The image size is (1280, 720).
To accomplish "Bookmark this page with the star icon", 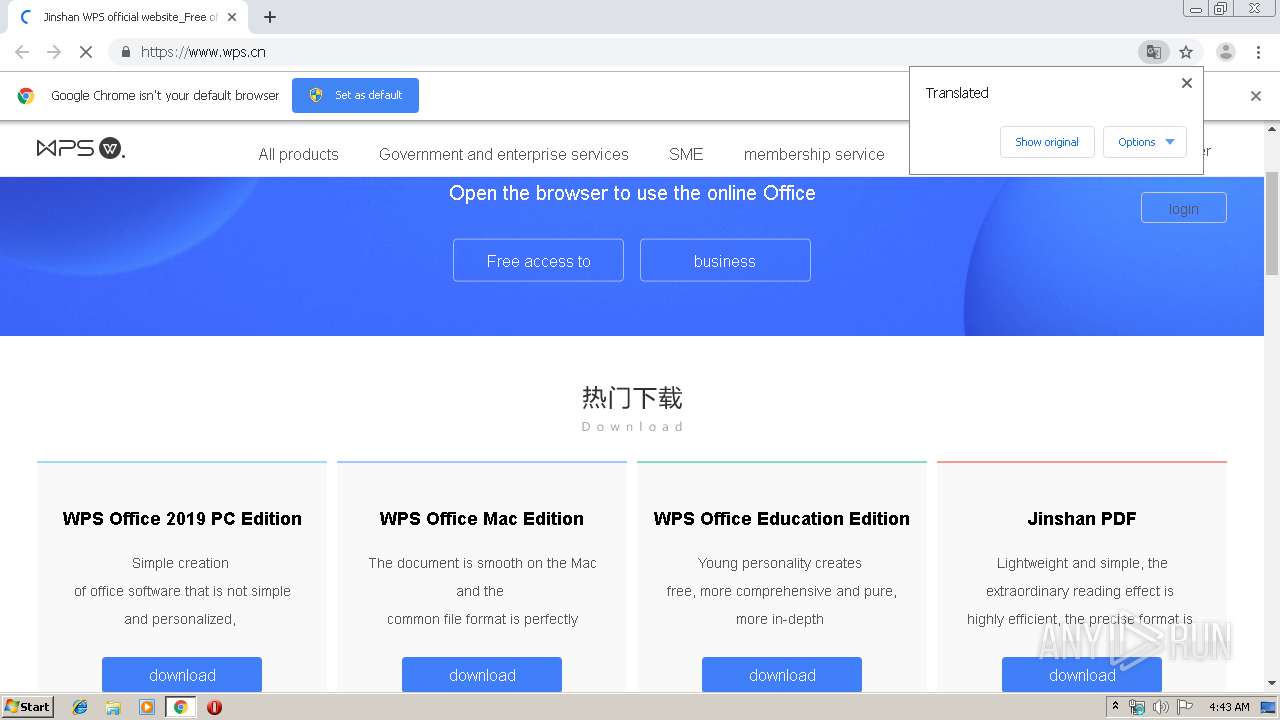I will point(1186,52).
